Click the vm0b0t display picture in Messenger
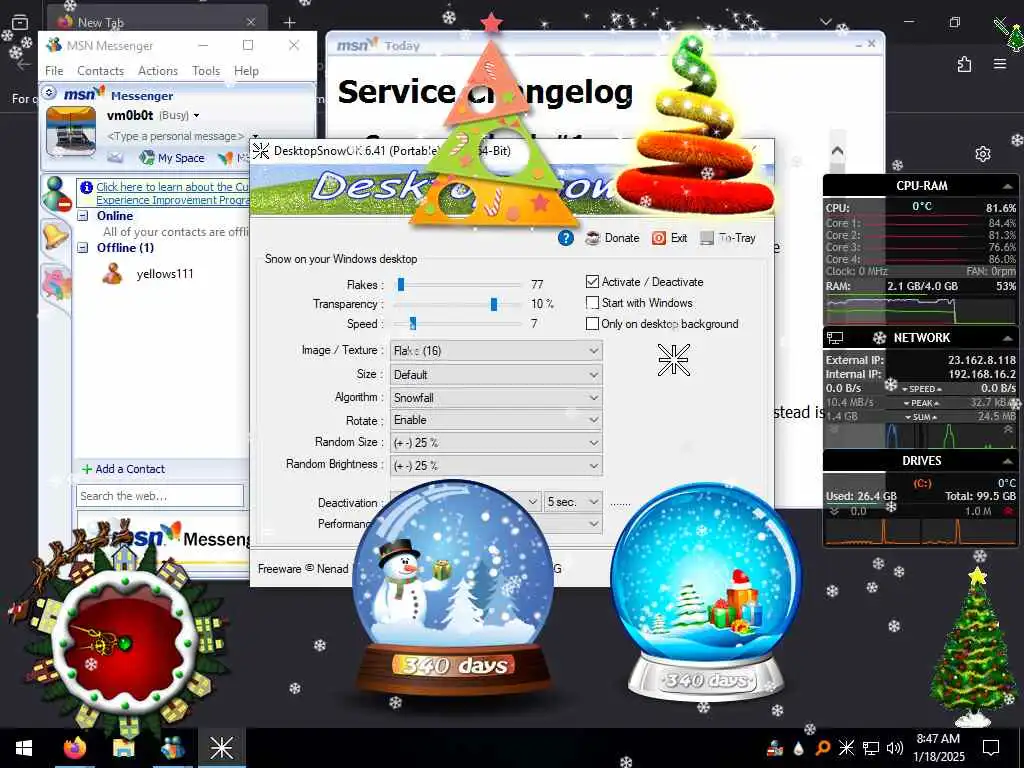This screenshot has height=768, width=1024. click(x=71, y=133)
